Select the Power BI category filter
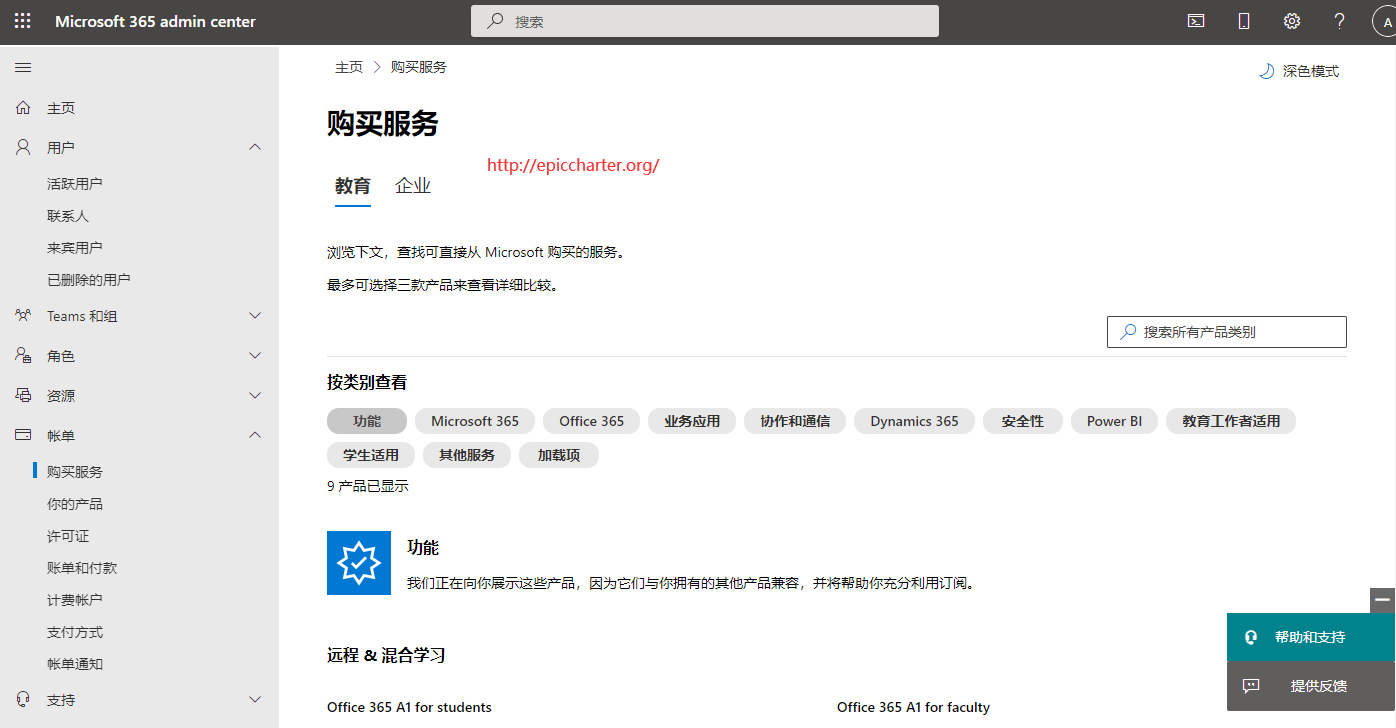The height and width of the screenshot is (728, 1396). (1114, 421)
